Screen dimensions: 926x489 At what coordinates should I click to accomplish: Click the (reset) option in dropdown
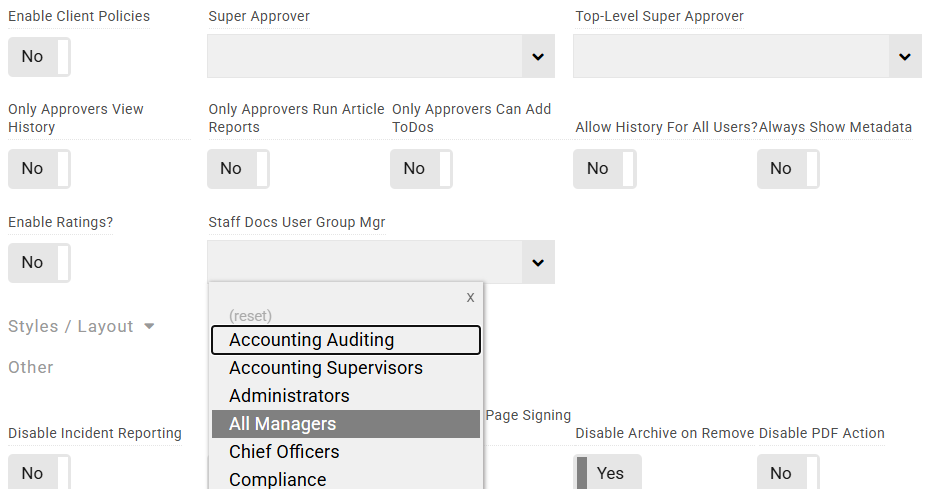pos(250,316)
